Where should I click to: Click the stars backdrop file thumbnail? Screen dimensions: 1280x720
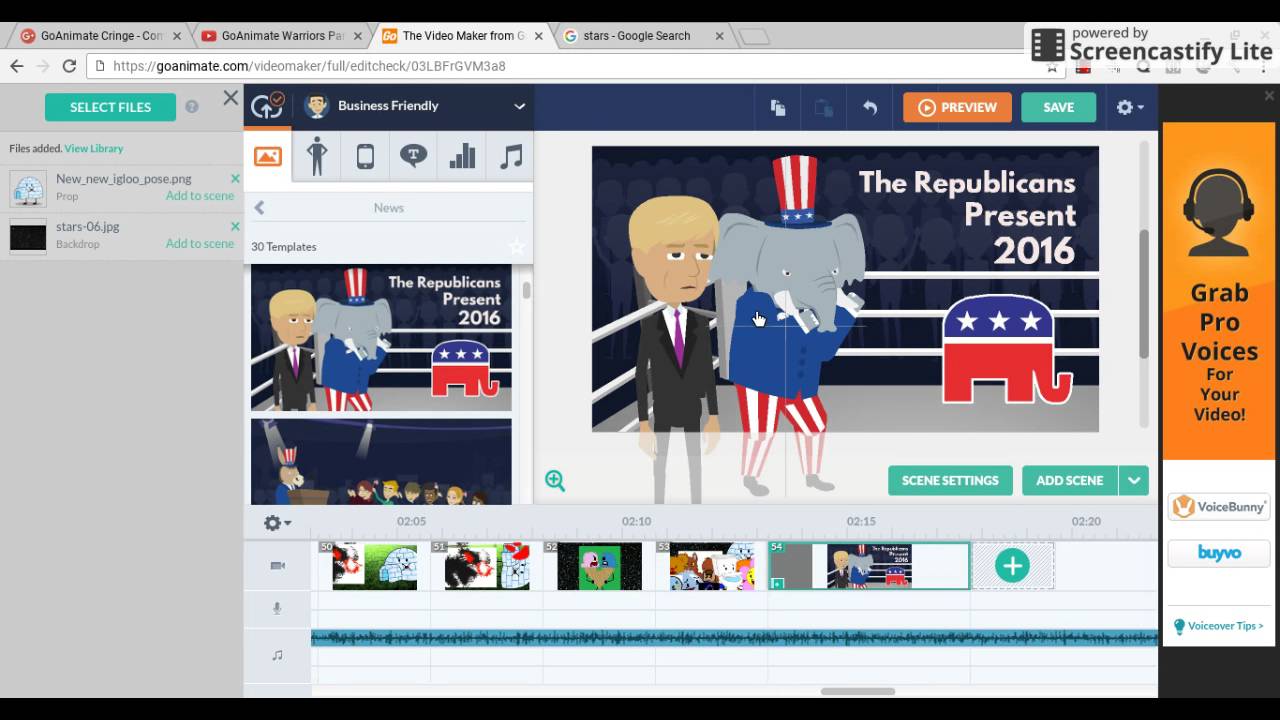[x=28, y=237]
